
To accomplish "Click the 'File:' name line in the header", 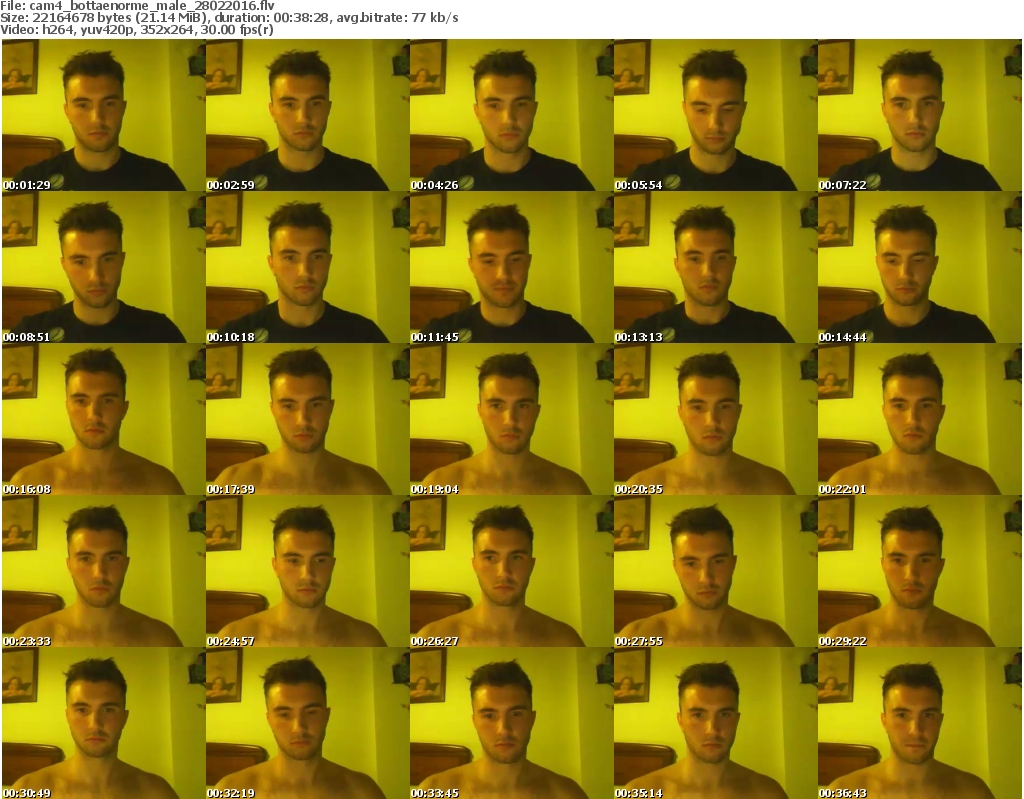I will 137,6.
